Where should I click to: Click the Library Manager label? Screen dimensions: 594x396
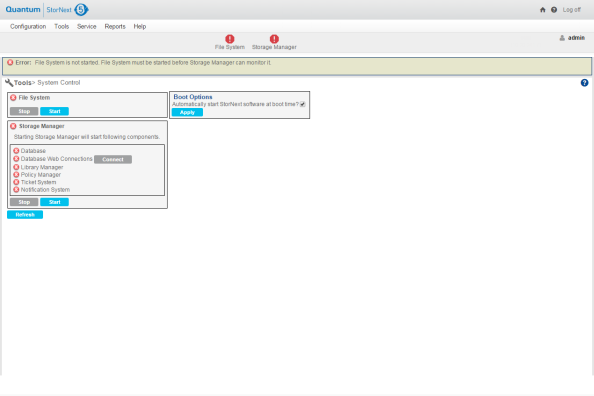click(42, 167)
